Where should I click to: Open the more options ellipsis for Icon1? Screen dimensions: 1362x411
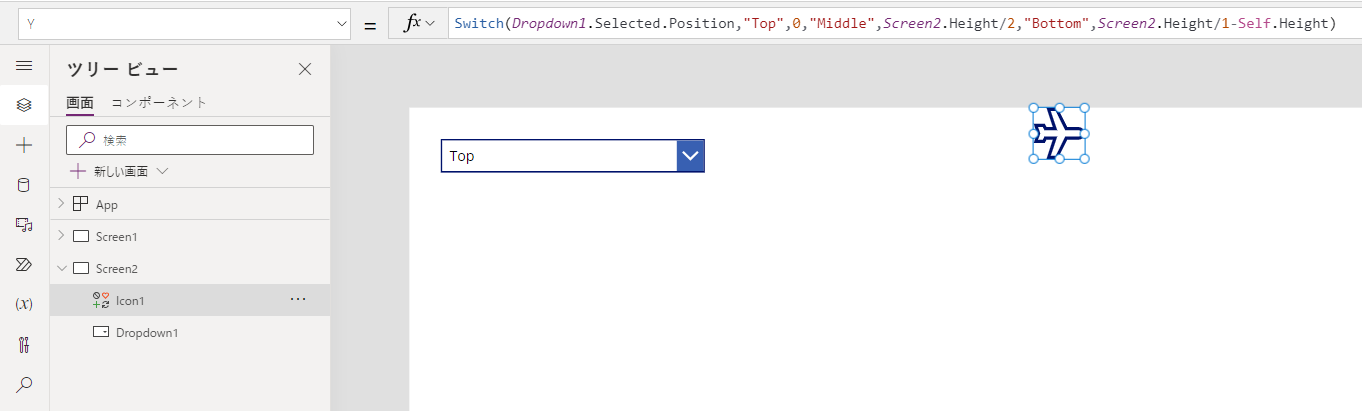tap(298, 300)
